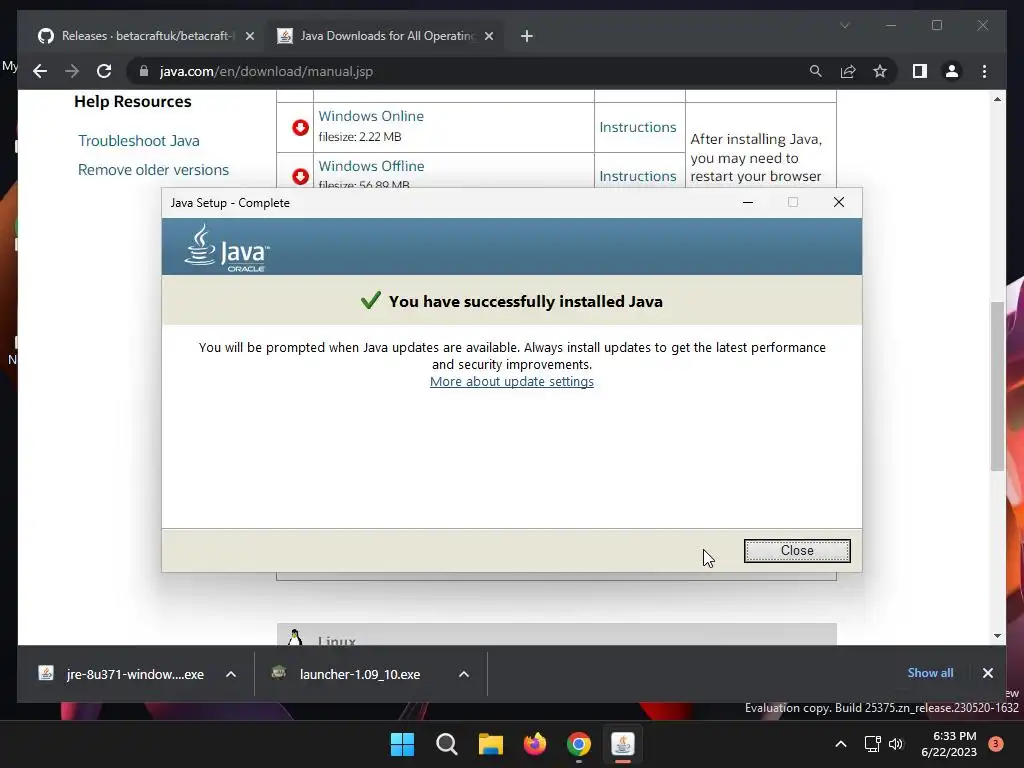Toggle Chrome side panel
The image size is (1024, 768).
[x=920, y=71]
